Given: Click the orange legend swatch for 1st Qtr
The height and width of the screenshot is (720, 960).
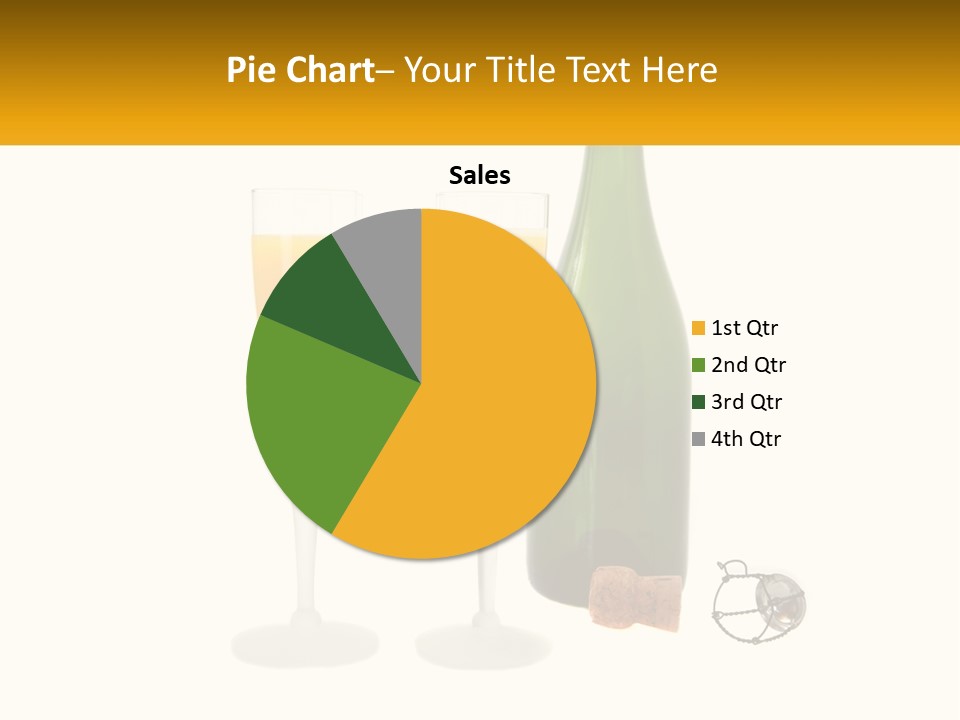Looking at the screenshot, I should click(699, 328).
